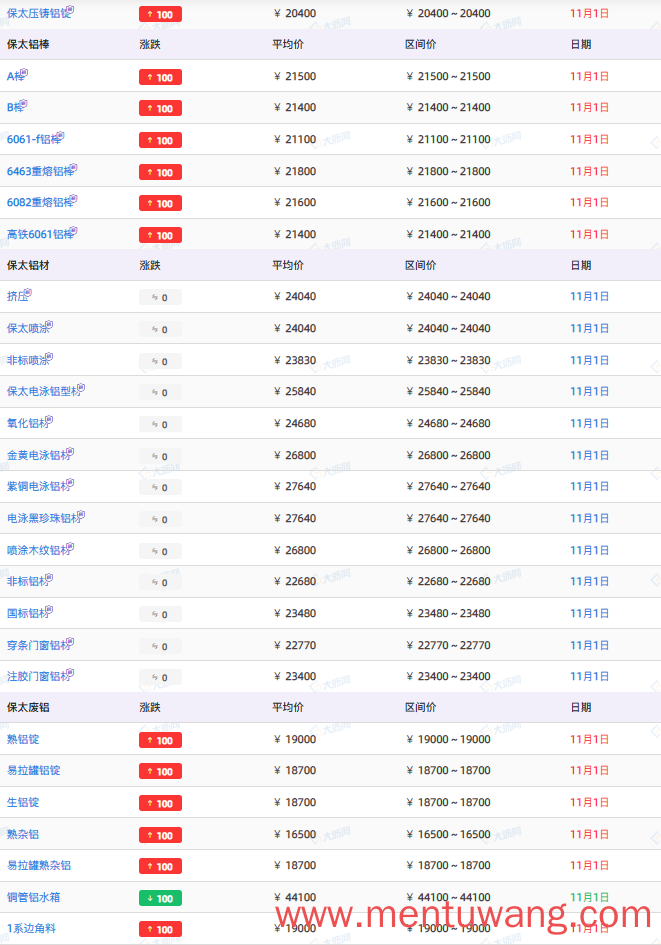Click the price range ¥ 22770 ~ 22770
Screen dimensions: 661x945
click(448, 645)
